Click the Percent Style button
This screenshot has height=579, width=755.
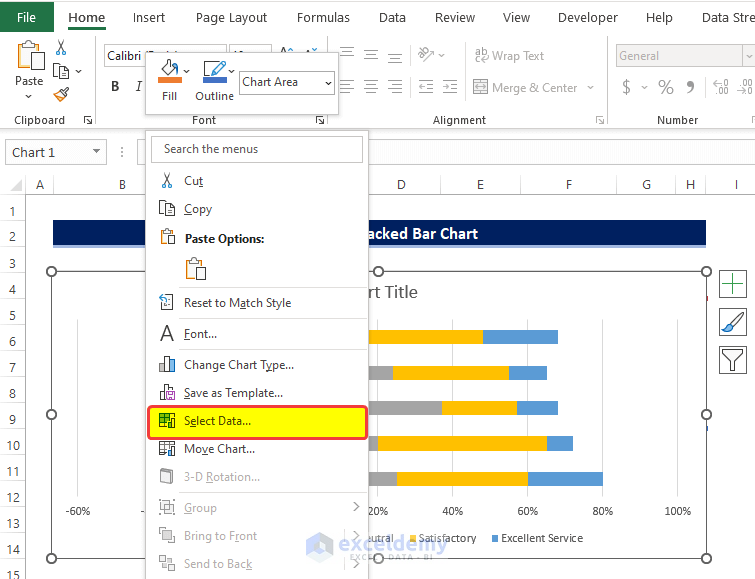click(666, 88)
